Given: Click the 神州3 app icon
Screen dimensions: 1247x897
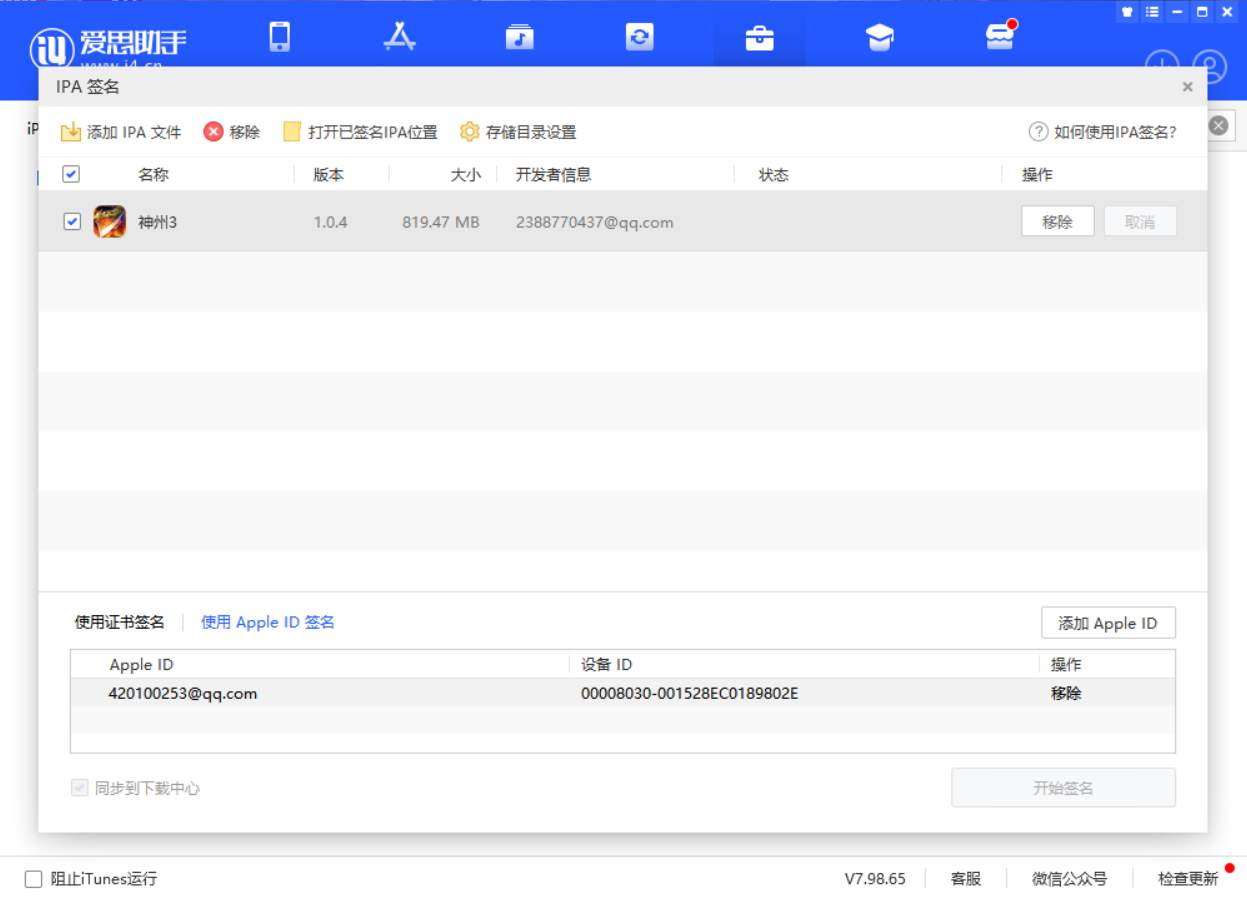Looking at the screenshot, I should [x=109, y=221].
